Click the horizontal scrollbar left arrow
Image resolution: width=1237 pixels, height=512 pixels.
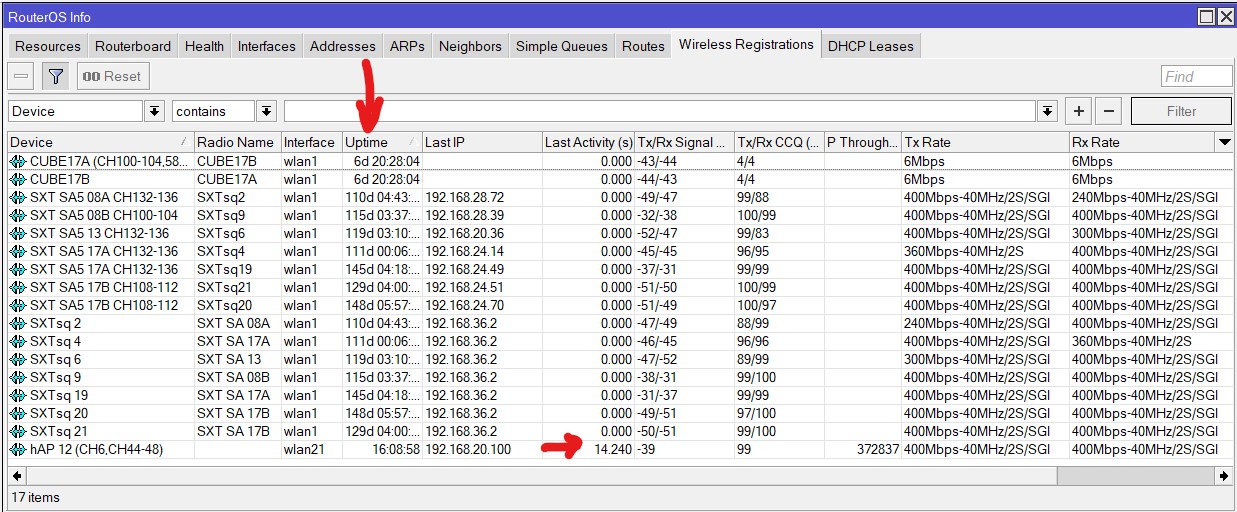(x=17, y=476)
